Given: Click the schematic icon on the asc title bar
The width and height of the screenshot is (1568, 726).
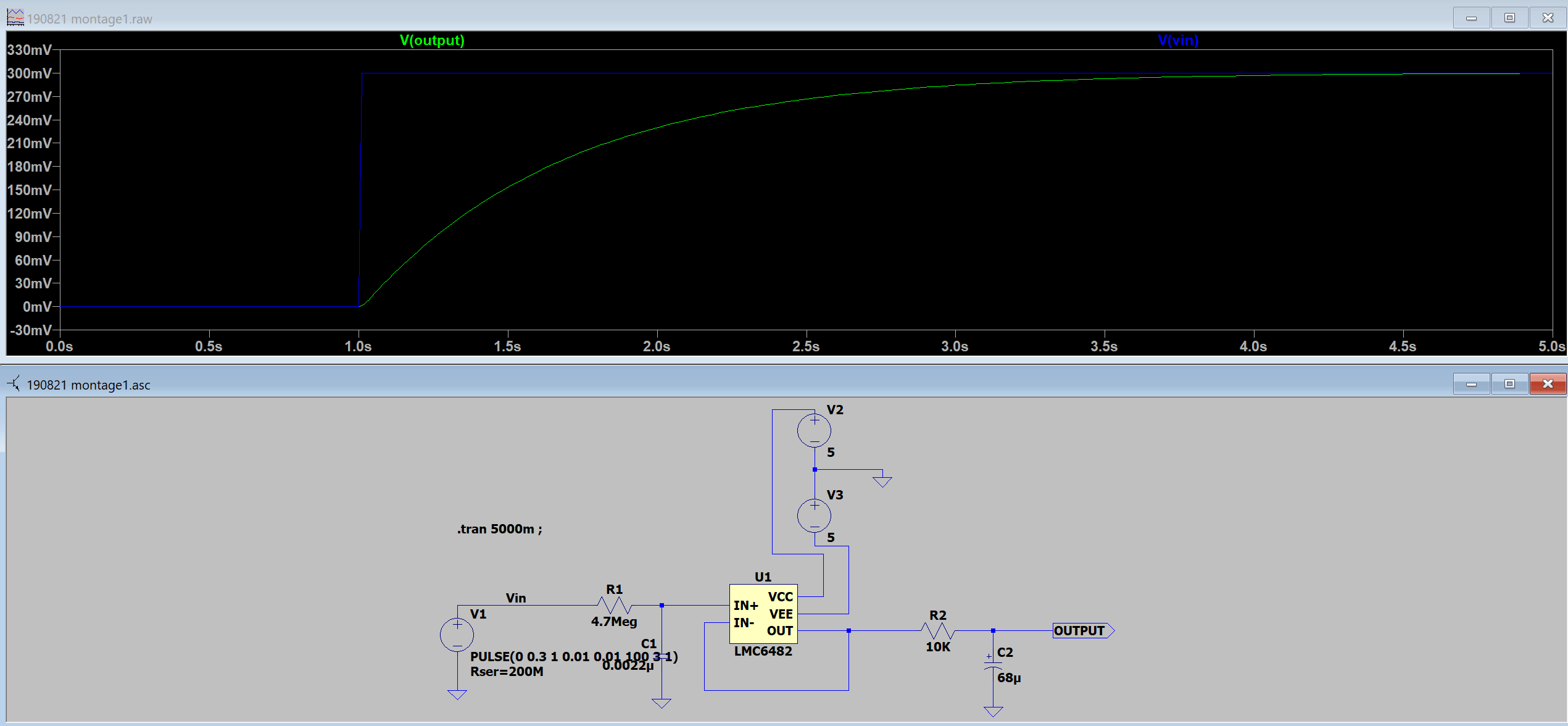Looking at the screenshot, I should click(14, 383).
